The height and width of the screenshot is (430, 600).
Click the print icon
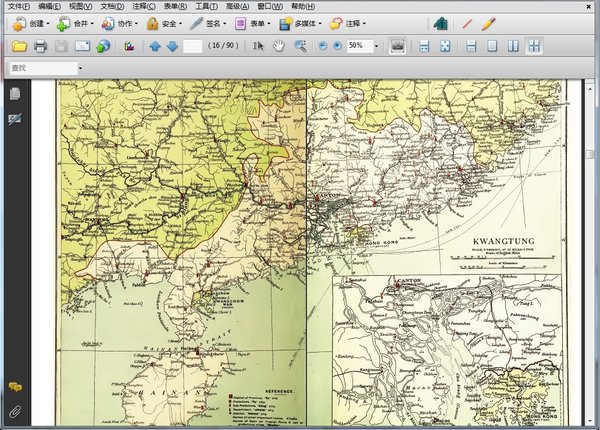40,46
